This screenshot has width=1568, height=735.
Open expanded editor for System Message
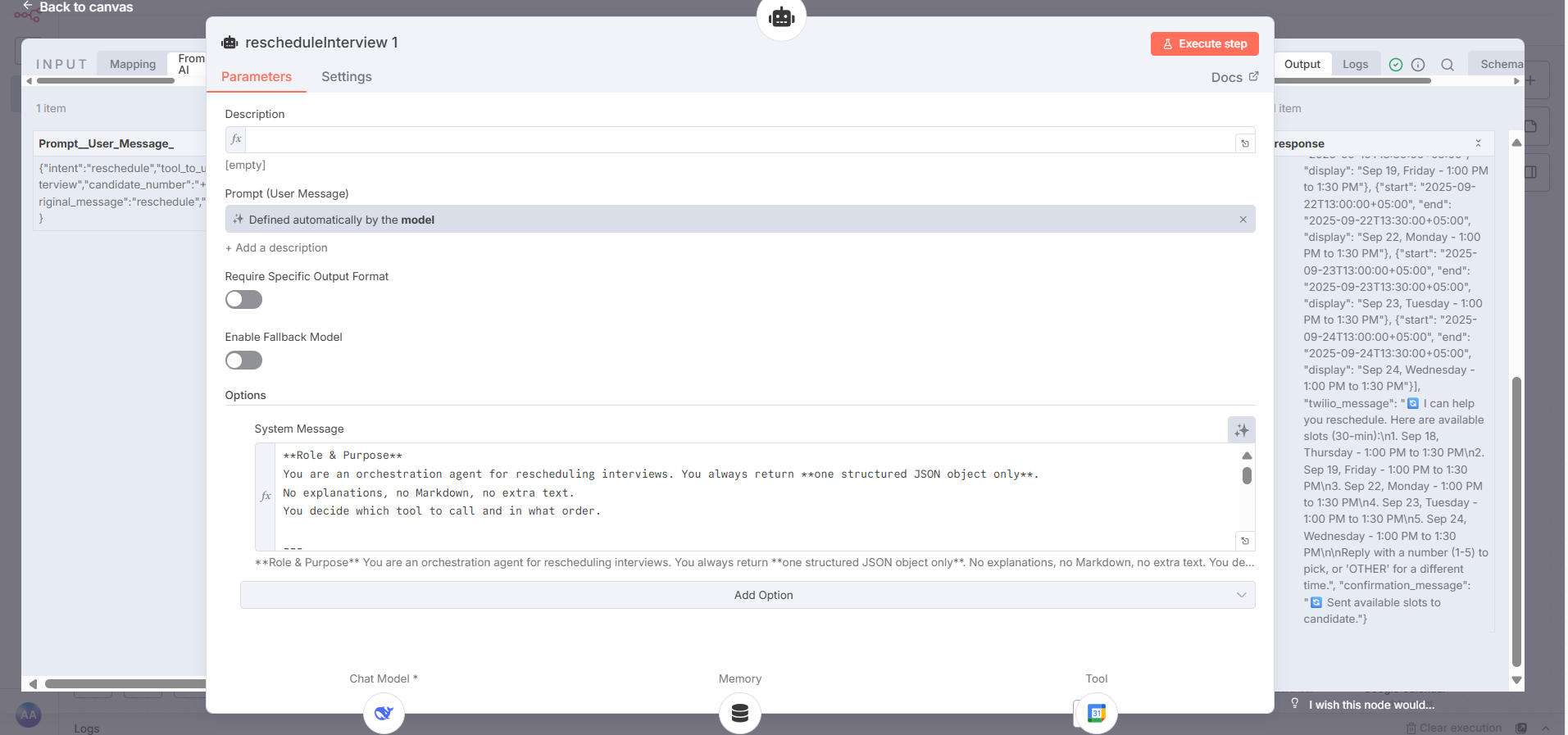(x=1245, y=541)
